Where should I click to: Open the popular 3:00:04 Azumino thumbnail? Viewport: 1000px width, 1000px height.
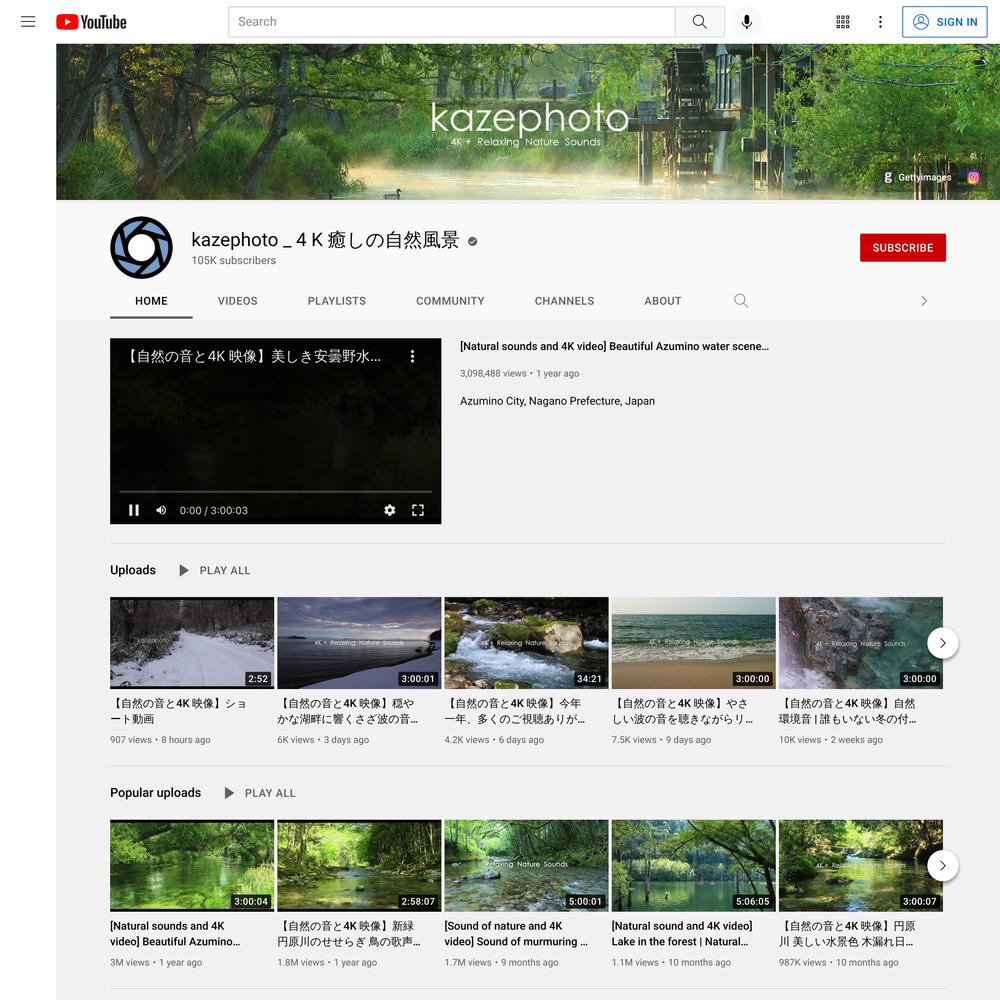(192, 865)
